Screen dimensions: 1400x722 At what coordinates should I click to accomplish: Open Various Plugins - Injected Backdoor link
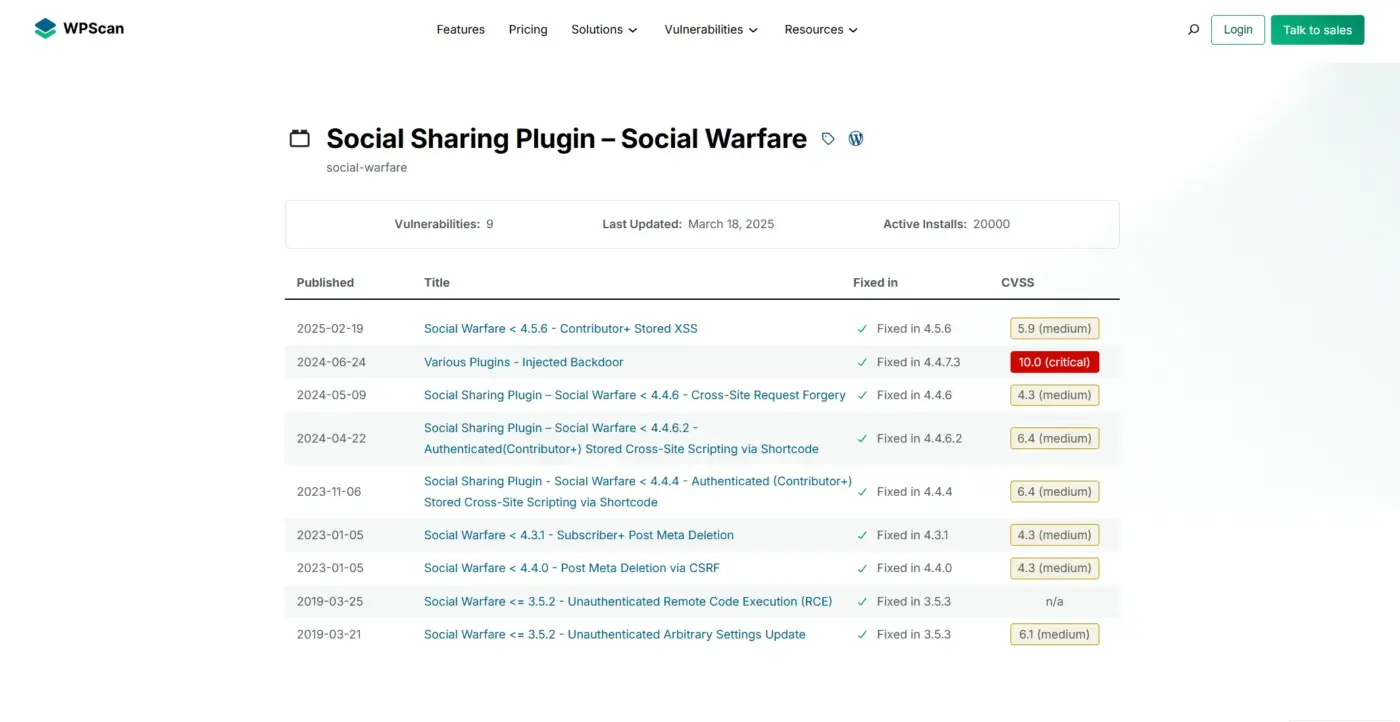[x=524, y=362]
